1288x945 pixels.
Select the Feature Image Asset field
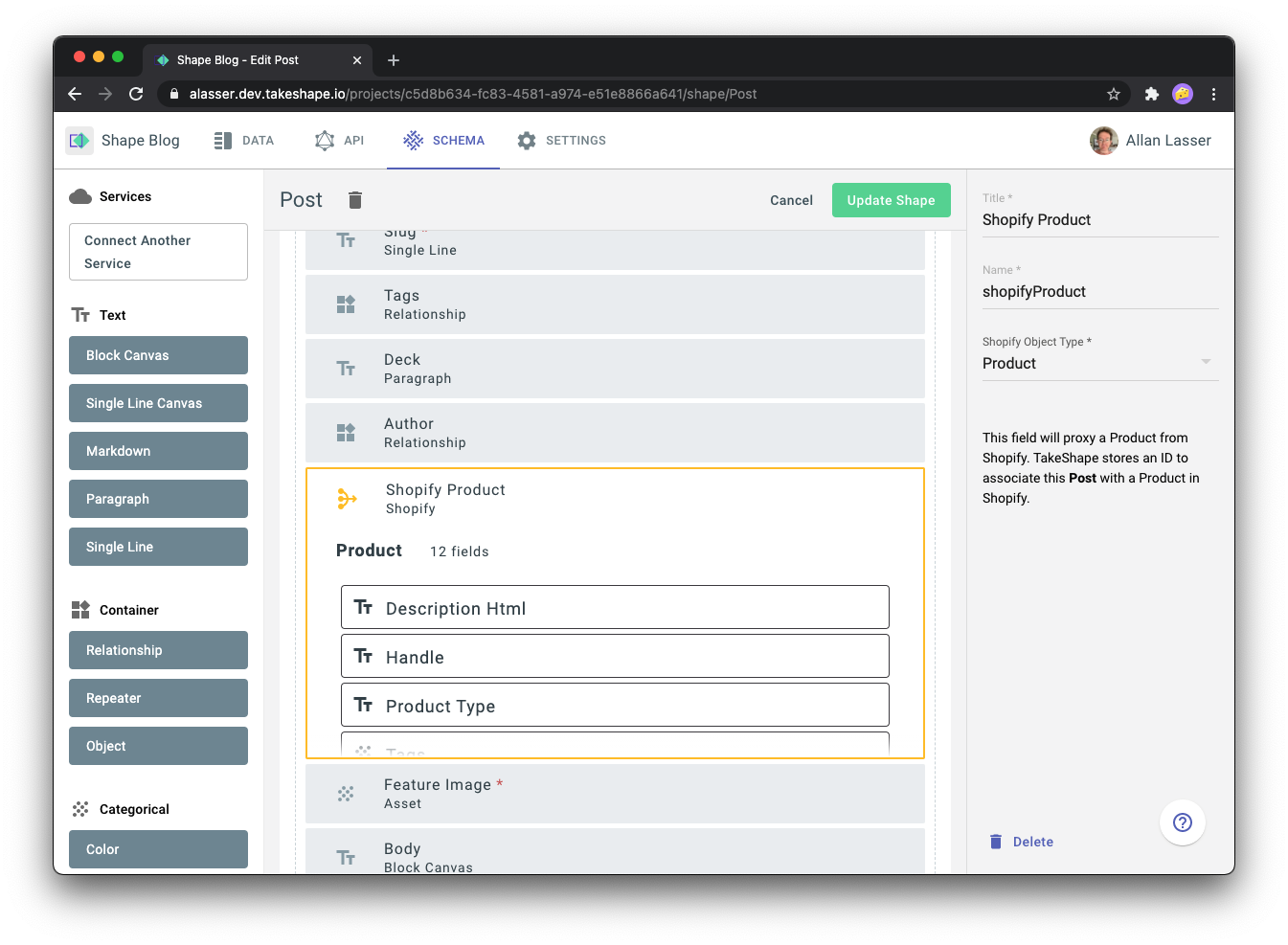pos(615,794)
